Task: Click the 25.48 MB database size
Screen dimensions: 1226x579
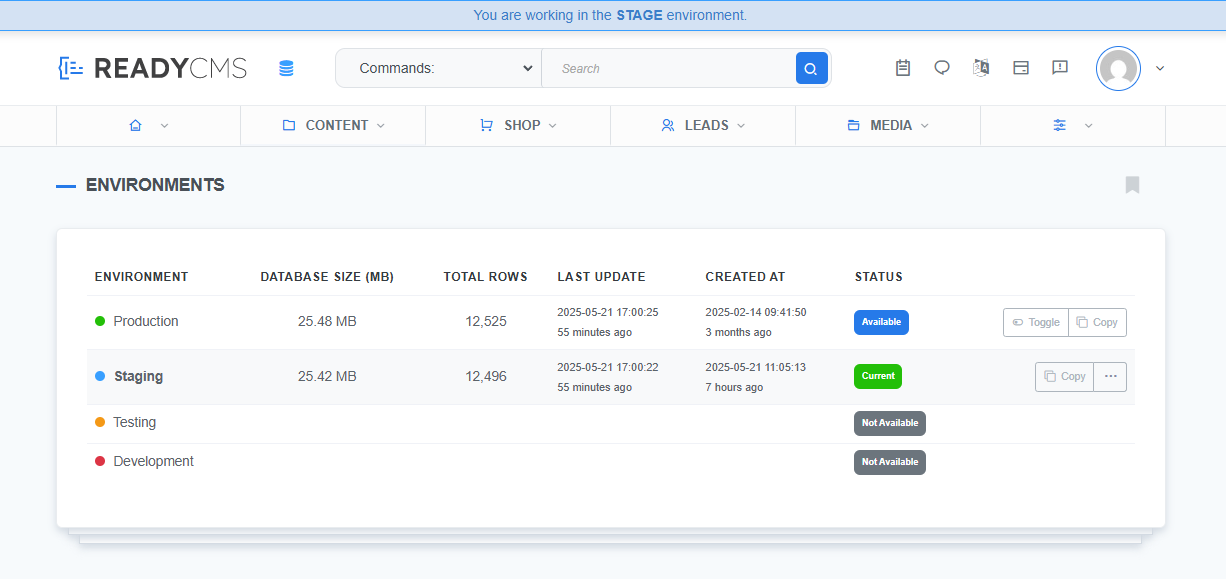Action: pyautogui.click(x=327, y=321)
